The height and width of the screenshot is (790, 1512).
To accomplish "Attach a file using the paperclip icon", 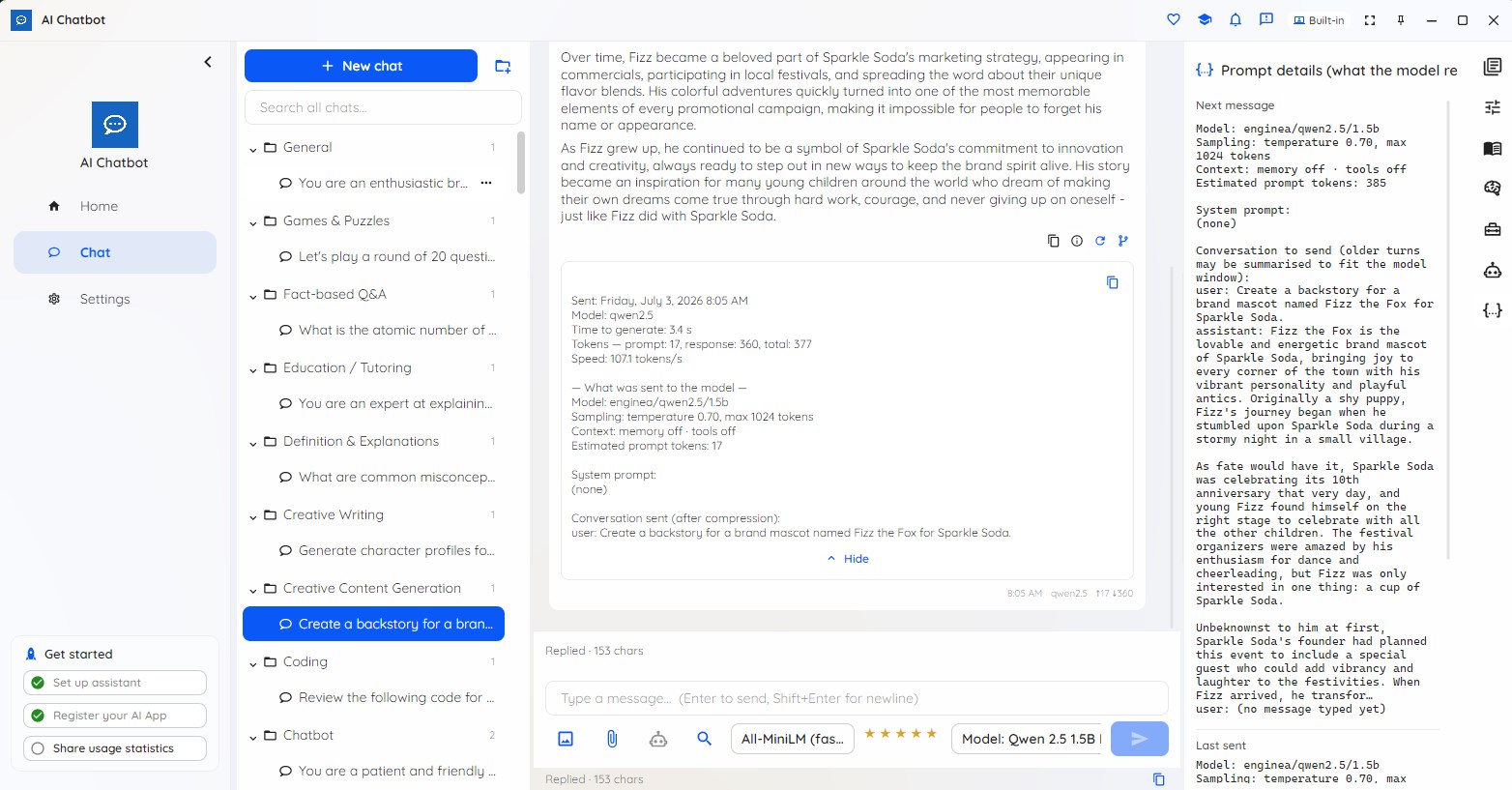I will tap(612, 739).
